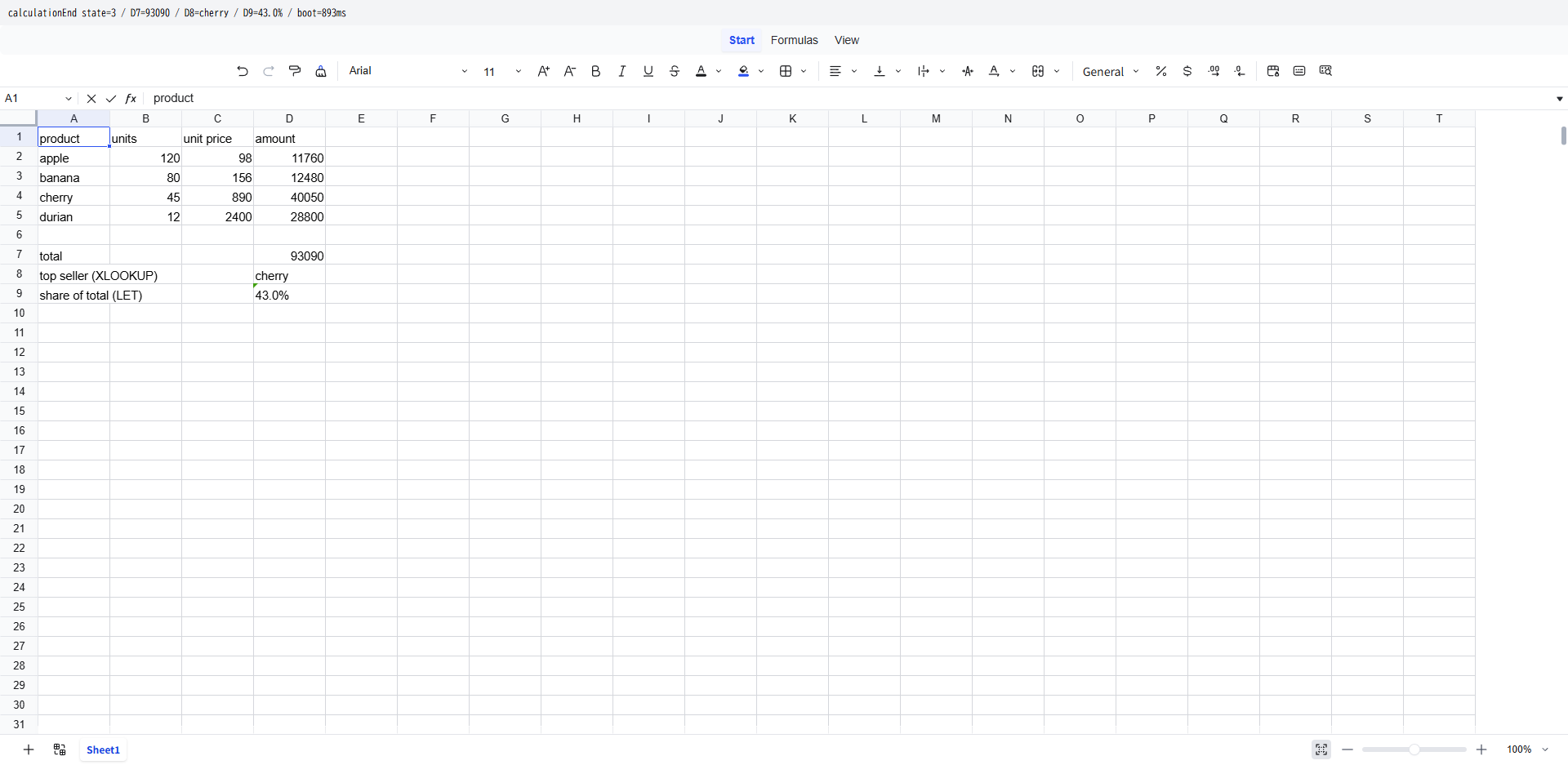Toggle strikethrough formatting

coord(675,71)
